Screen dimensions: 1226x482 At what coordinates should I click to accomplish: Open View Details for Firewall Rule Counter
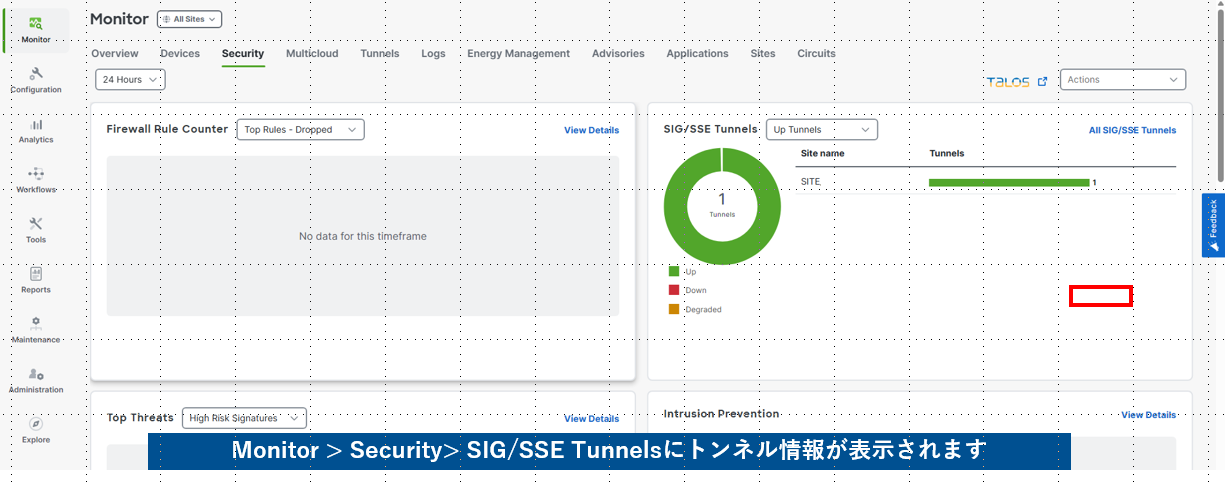(x=591, y=130)
